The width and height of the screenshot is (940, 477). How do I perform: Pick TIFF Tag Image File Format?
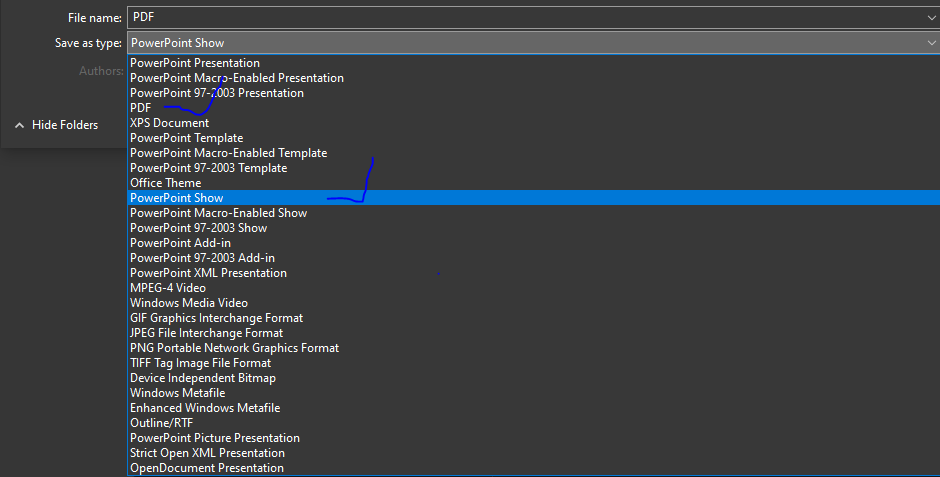pos(534,363)
